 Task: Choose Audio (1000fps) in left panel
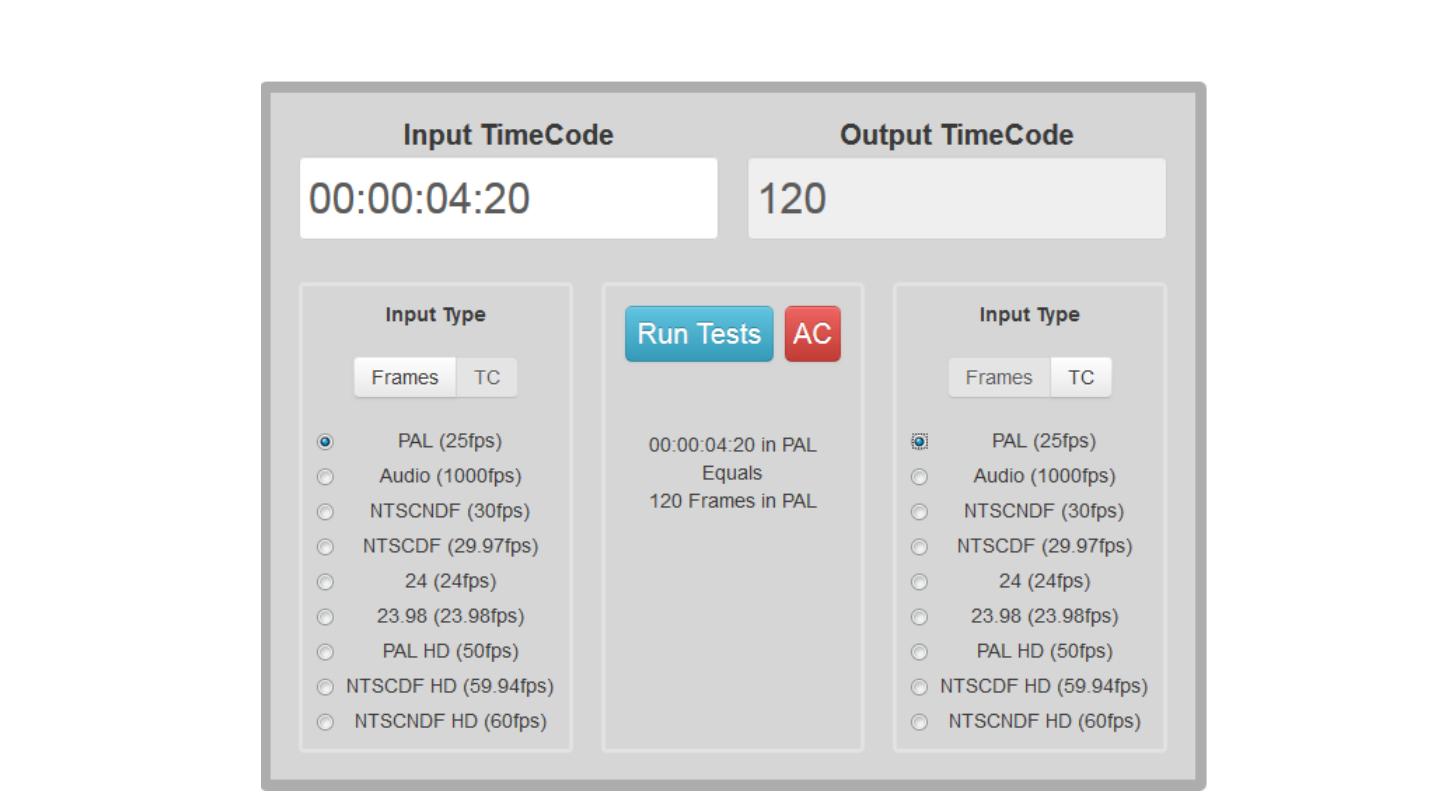(x=325, y=477)
